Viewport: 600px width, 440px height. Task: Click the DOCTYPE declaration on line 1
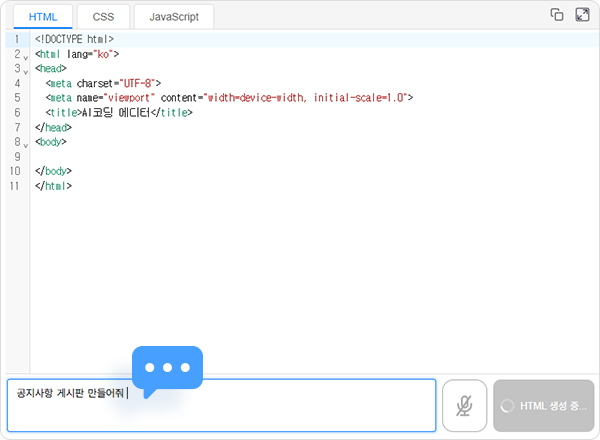[x=74, y=39]
